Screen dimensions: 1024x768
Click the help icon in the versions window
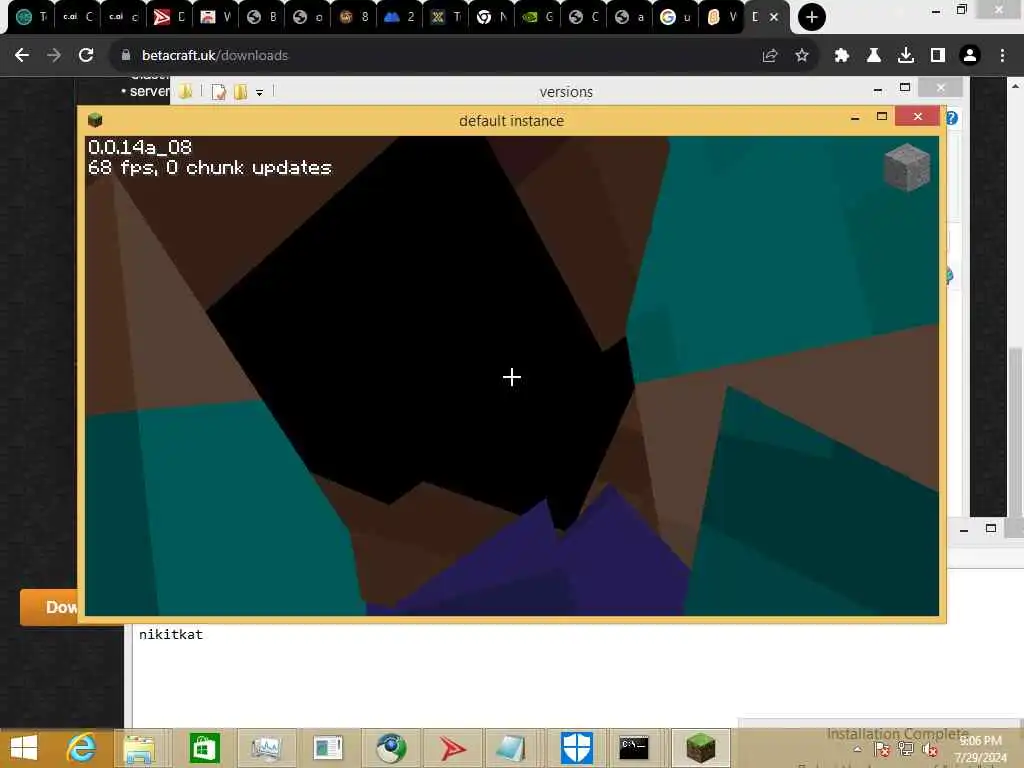click(952, 118)
